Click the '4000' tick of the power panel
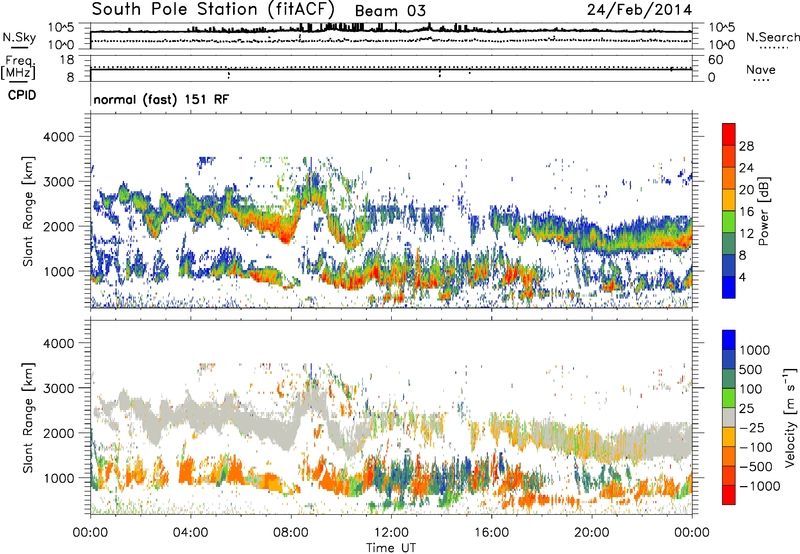The width and height of the screenshot is (800, 554). click(x=58, y=137)
